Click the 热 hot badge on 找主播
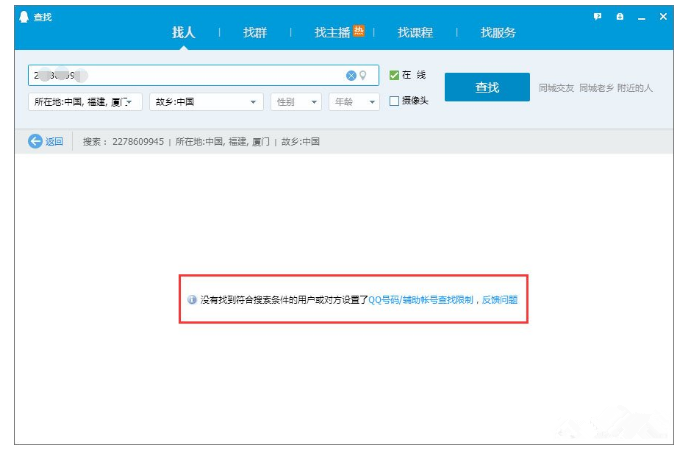Viewport: 684px width, 450px height. (x=359, y=30)
